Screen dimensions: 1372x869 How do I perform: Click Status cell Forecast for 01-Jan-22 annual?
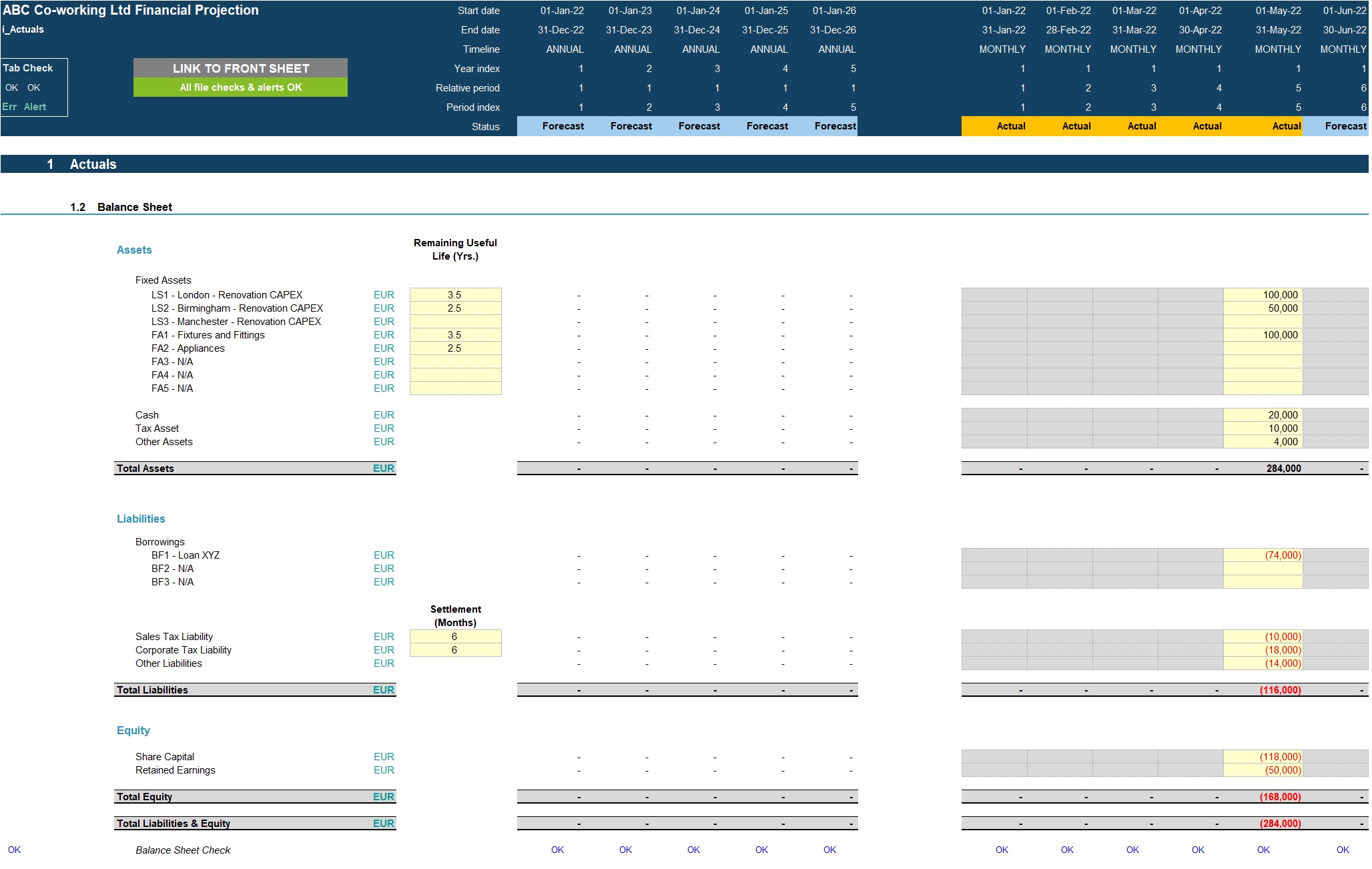point(551,126)
